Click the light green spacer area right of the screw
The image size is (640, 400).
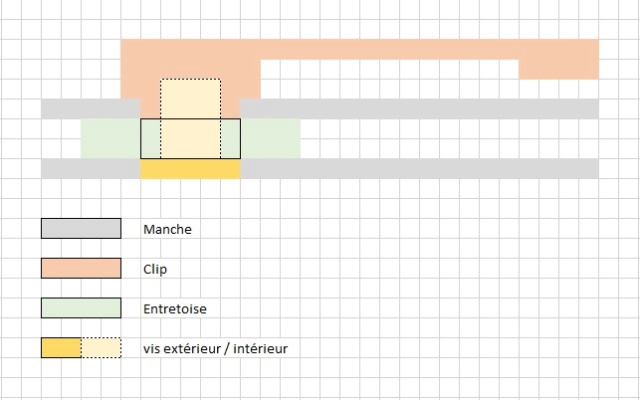271,138
